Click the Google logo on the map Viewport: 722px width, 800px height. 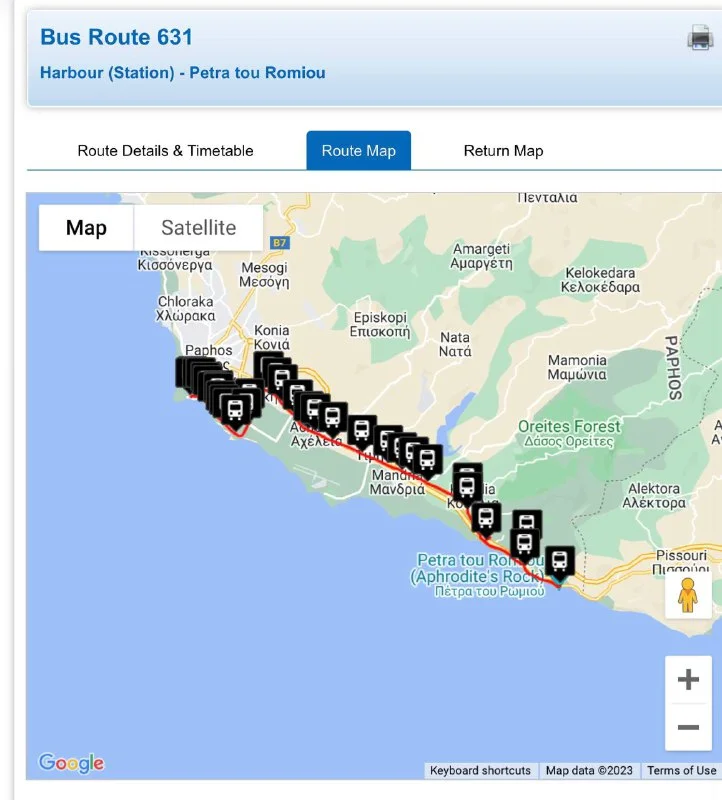(x=71, y=763)
